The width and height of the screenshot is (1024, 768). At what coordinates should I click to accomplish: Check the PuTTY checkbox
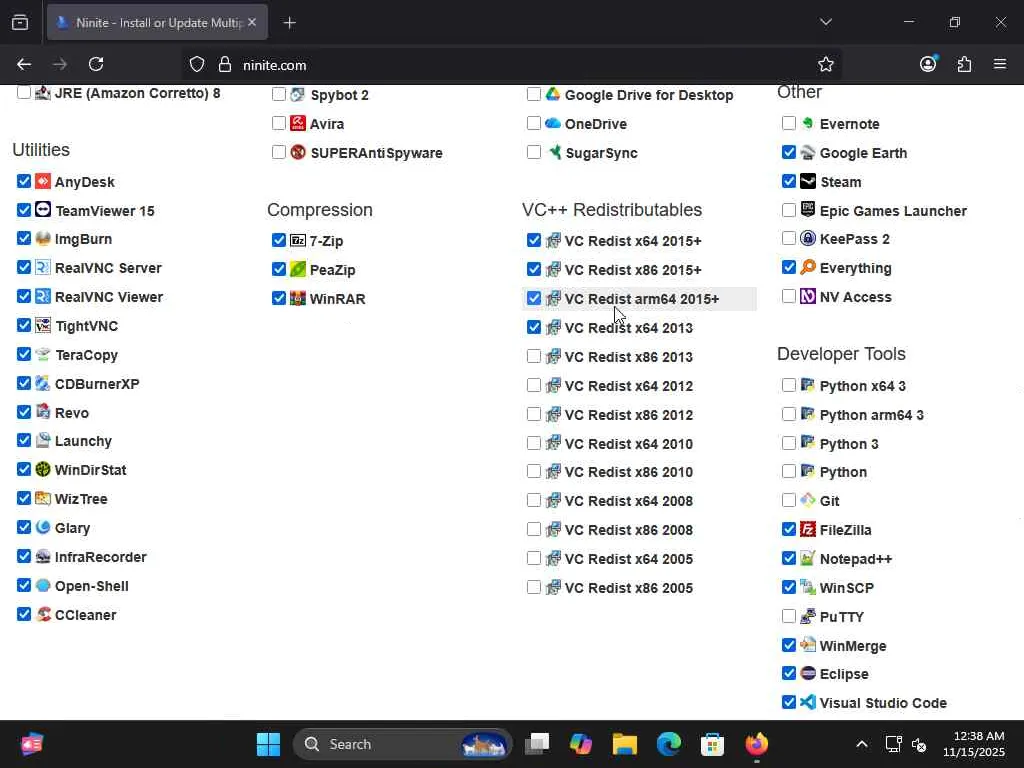click(x=789, y=616)
